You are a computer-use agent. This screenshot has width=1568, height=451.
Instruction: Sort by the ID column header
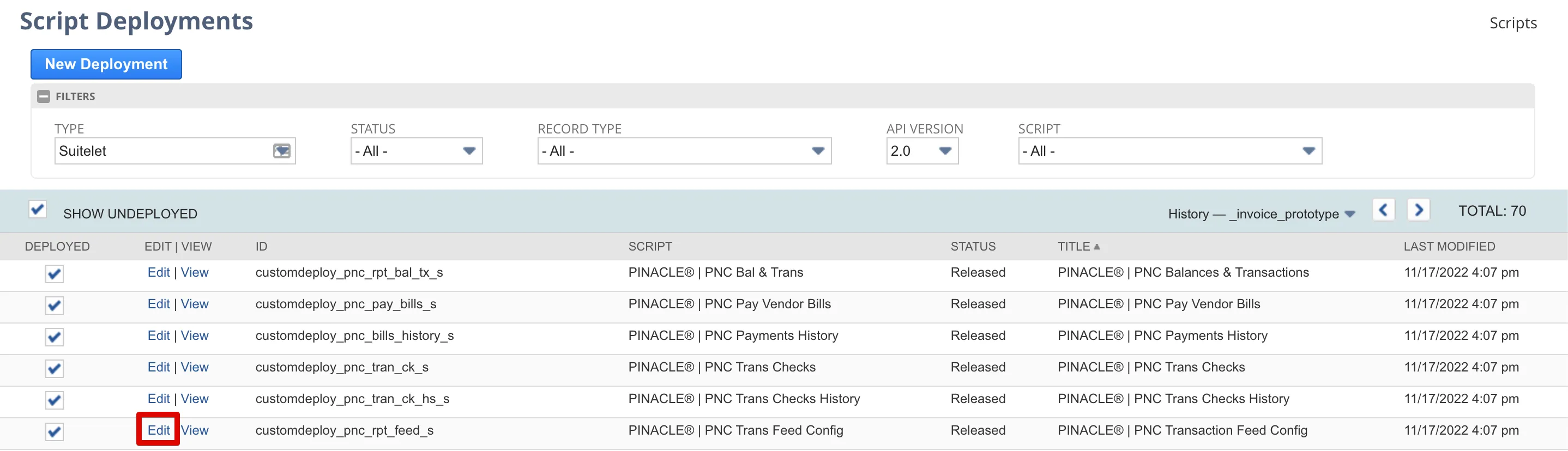(261, 246)
